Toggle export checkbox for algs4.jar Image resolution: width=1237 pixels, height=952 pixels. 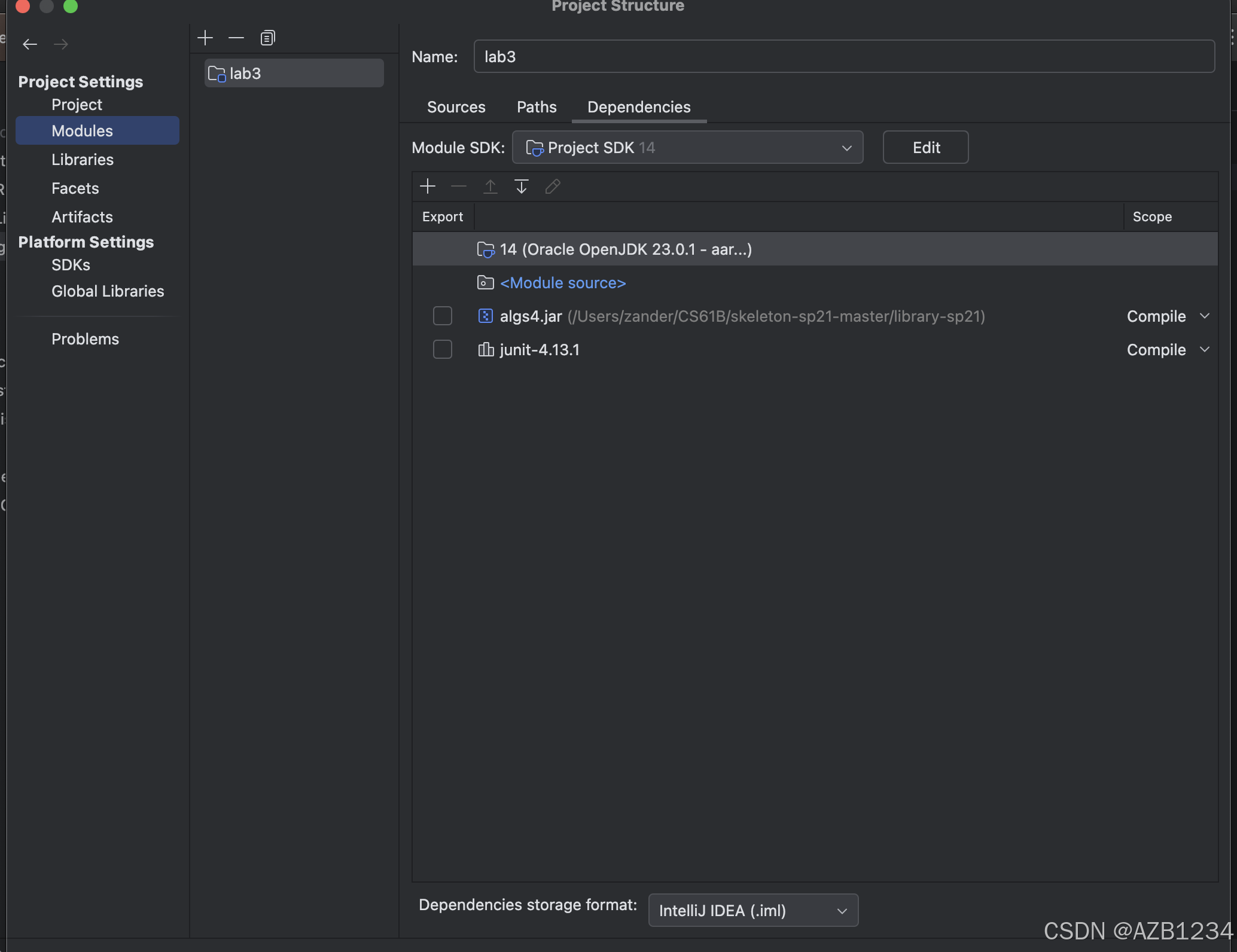click(x=443, y=316)
